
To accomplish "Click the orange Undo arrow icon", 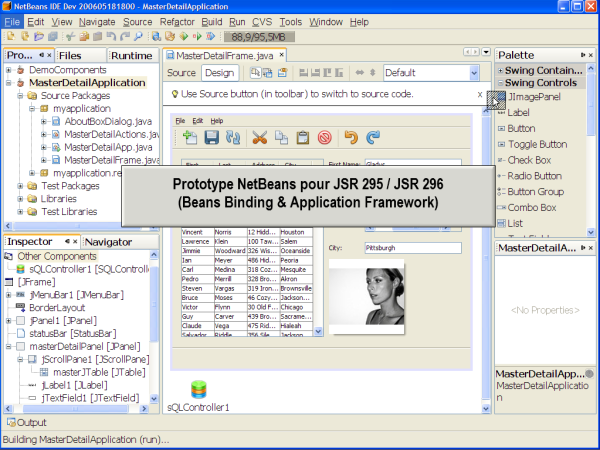I will [350, 138].
